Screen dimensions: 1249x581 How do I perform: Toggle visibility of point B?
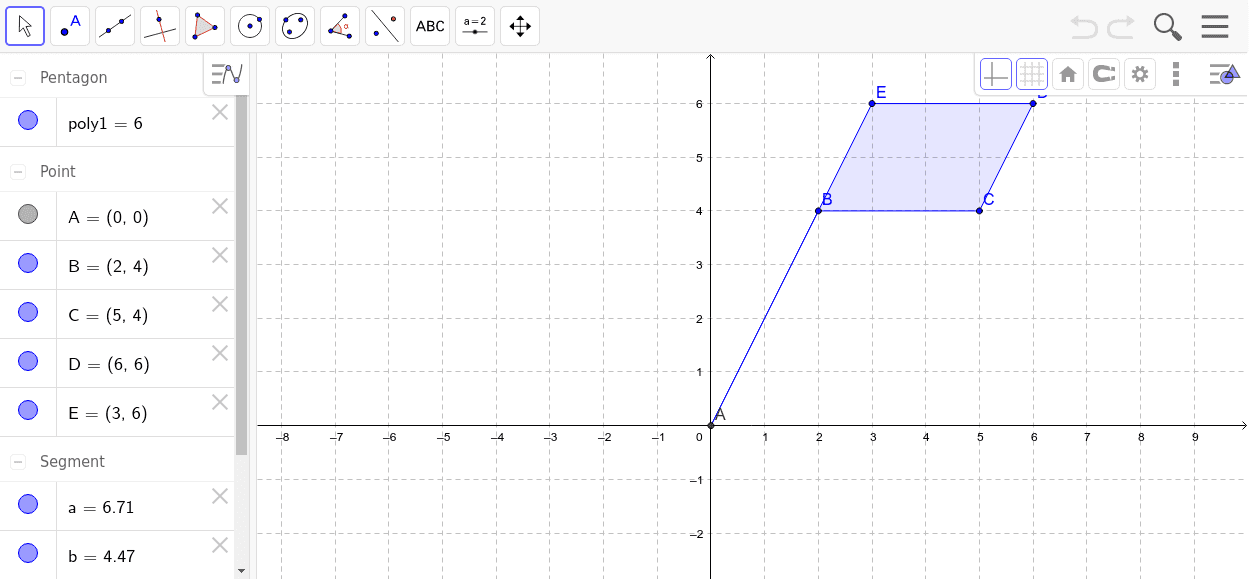[28, 262]
